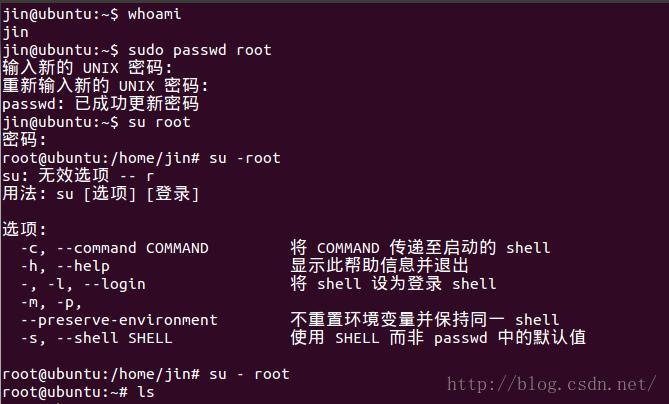Click the "重新输入新的 UNIX 密码:" line
Screen dimensions: 669x404
click(105, 86)
